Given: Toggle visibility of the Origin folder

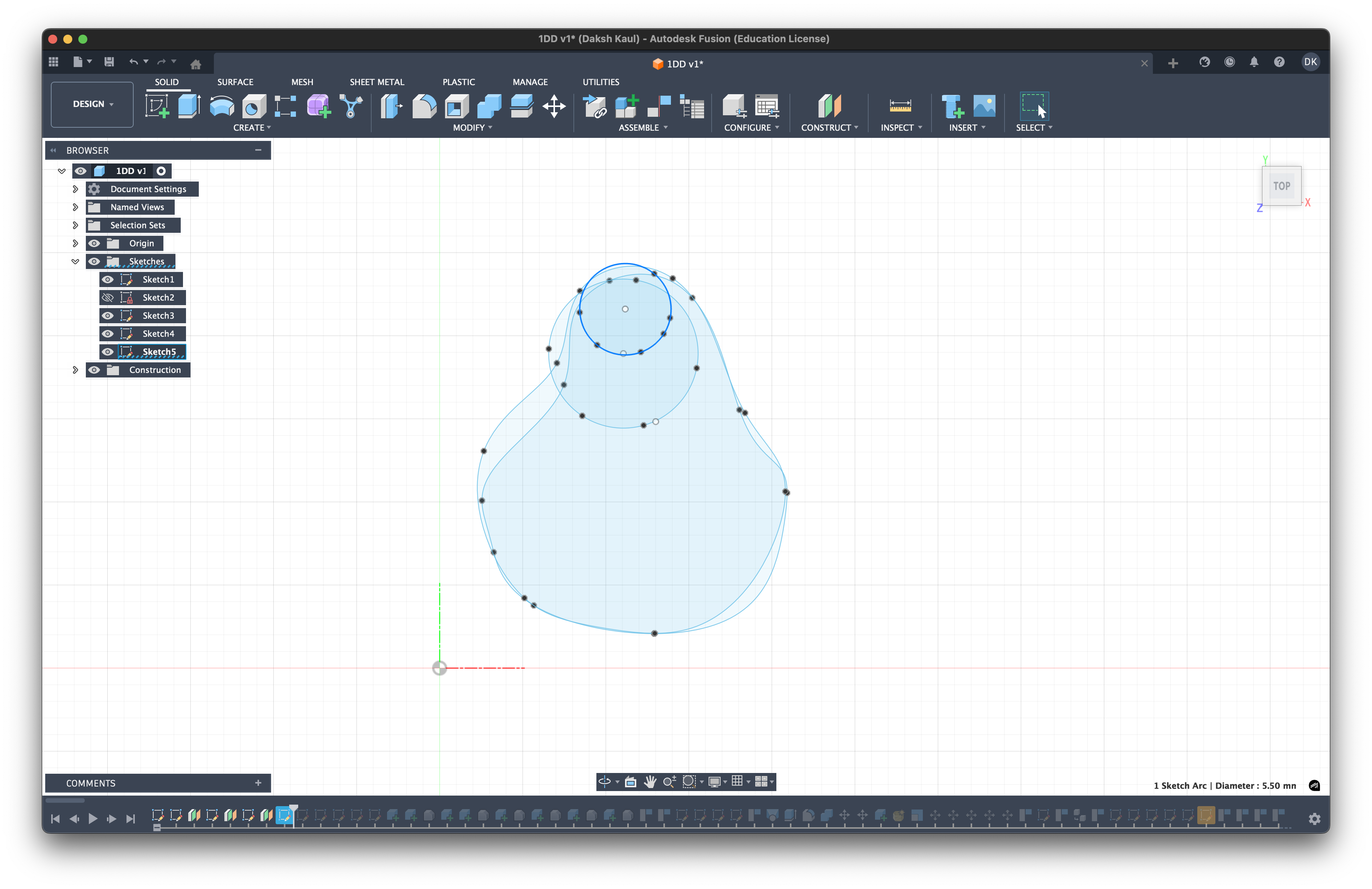Looking at the screenshot, I should [95, 243].
